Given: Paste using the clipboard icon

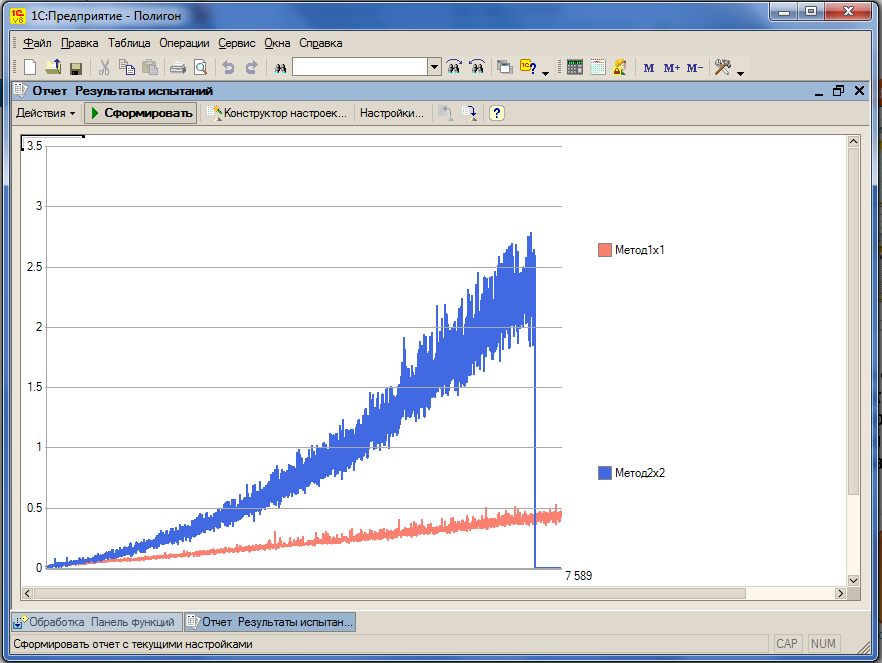Looking at the screenshot, I should pos(150,67).
